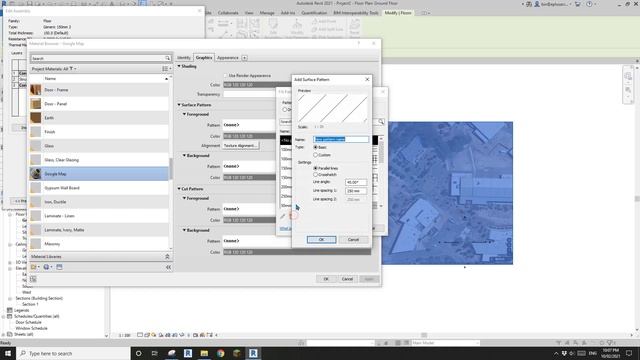Open the asset browser icon beside globe
The image size is (640, 360).
(59, 267)
